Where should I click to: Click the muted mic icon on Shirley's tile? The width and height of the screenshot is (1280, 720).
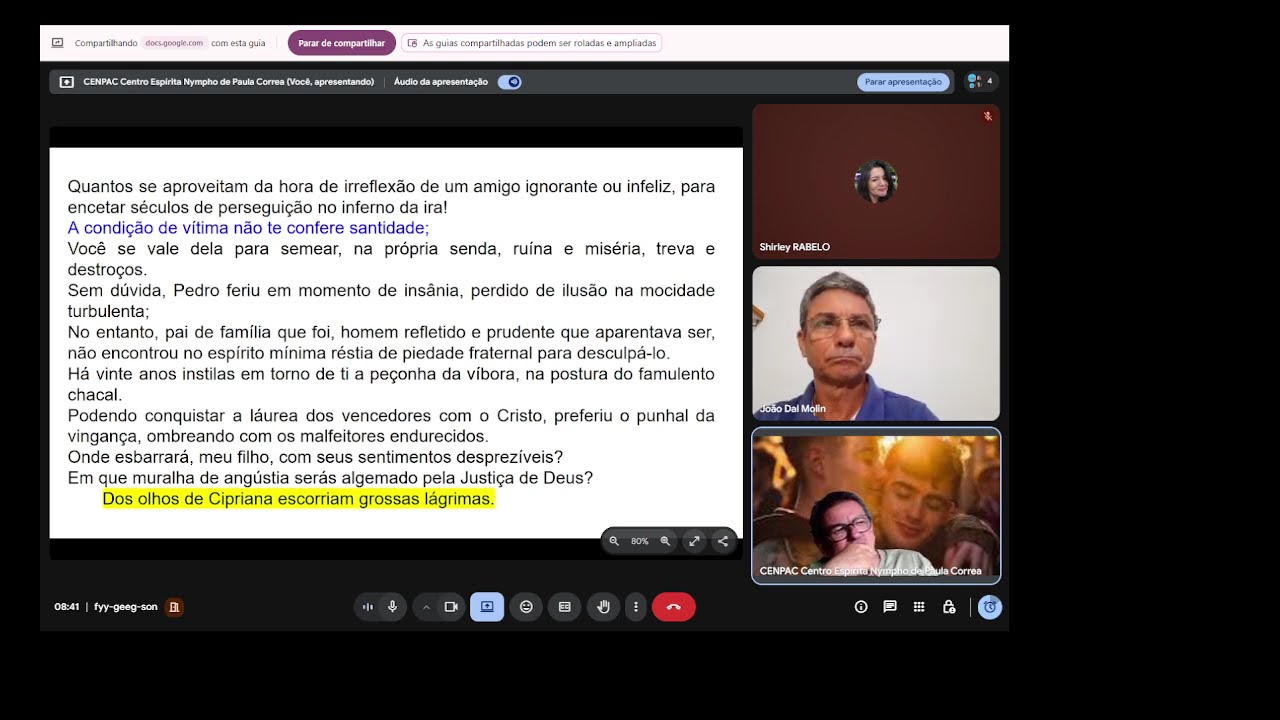[988, 117]
